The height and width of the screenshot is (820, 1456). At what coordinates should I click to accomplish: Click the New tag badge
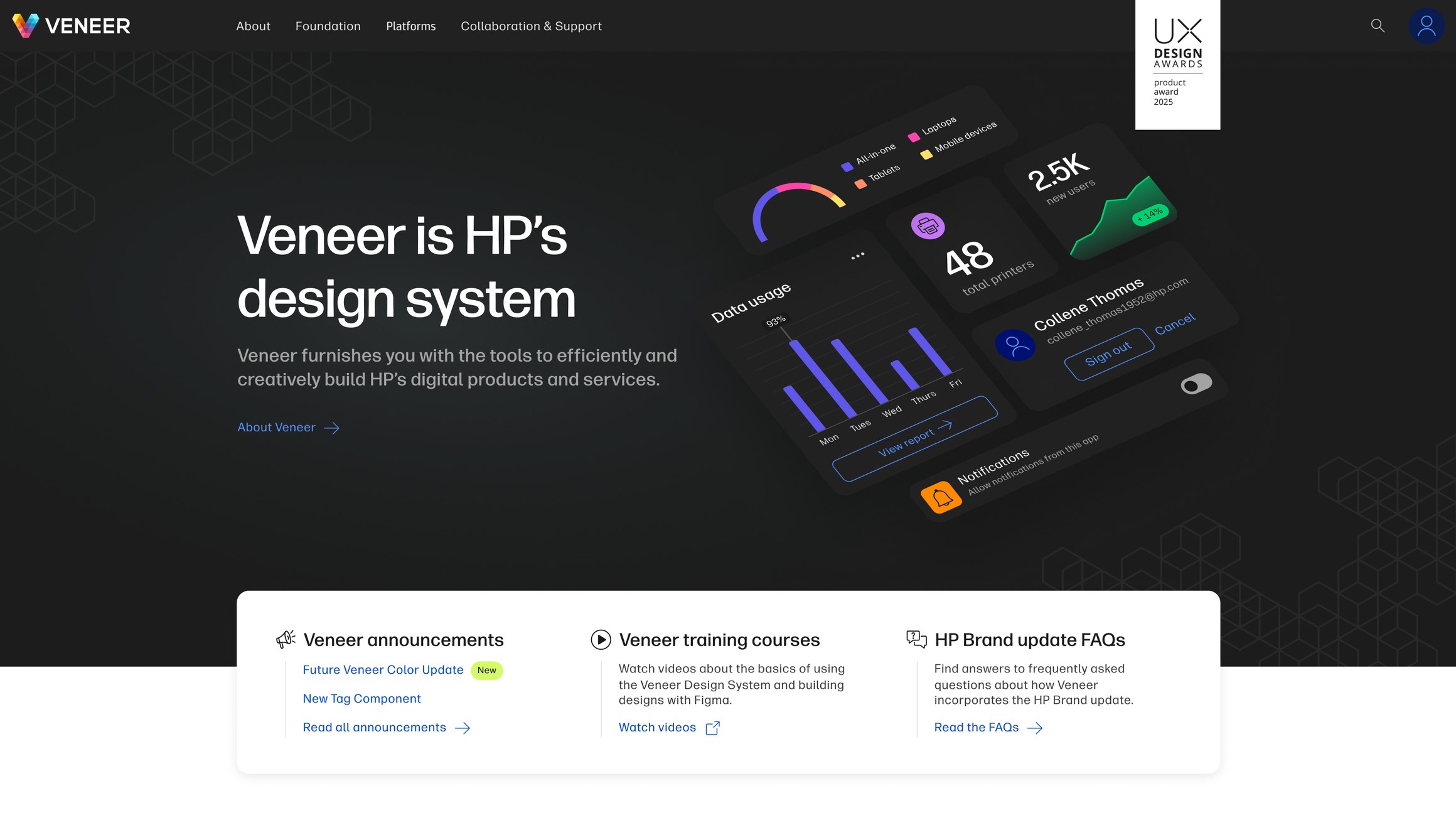(x=486, y=671)
